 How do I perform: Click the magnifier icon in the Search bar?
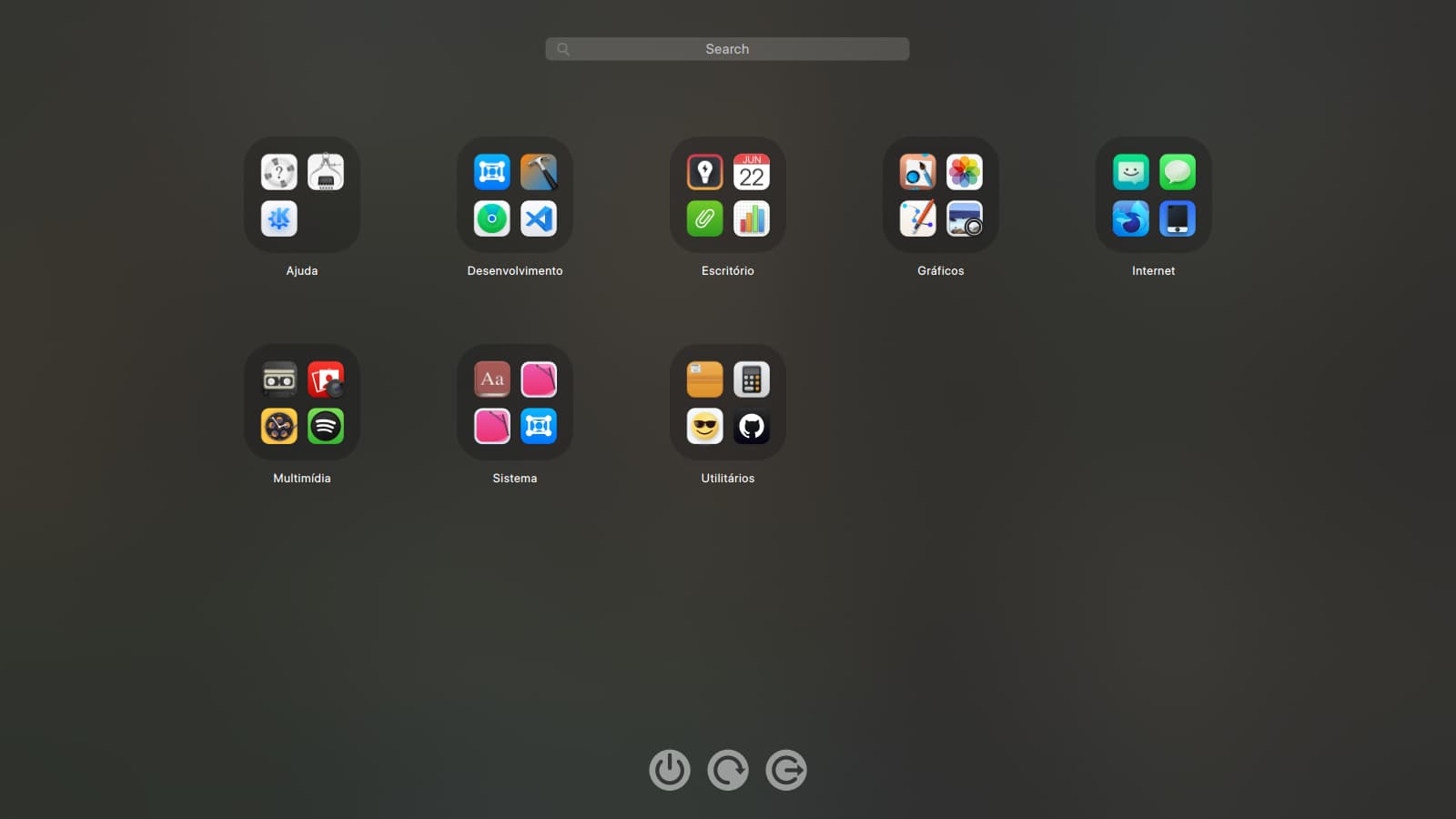click(x=563, y=49)
